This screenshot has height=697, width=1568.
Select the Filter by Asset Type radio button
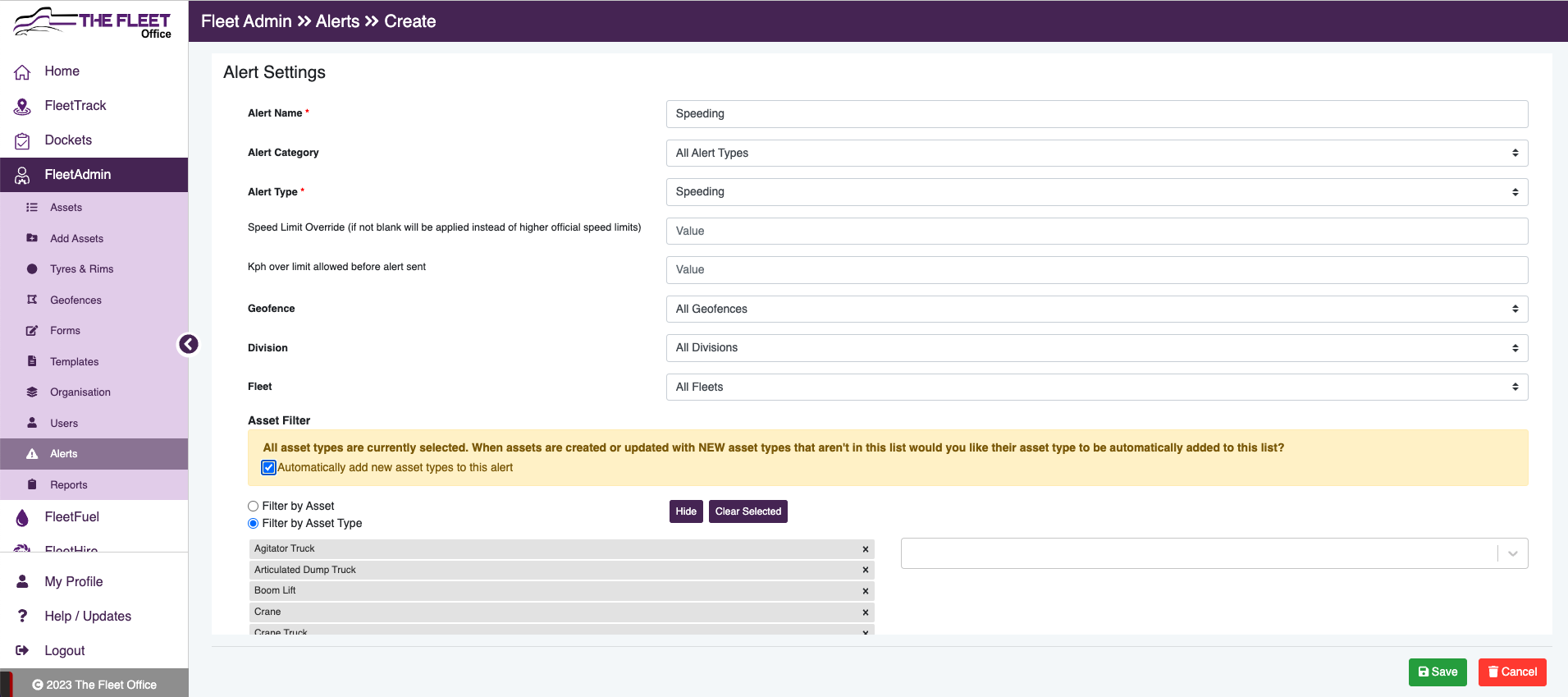coord(253,524)
